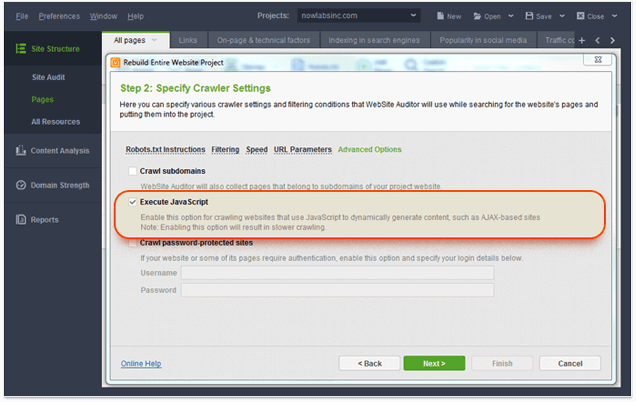Toggle Crawl password-protected sites checkbox
Viewport: 636px width, 402px height.
click(x=132, y=243)
